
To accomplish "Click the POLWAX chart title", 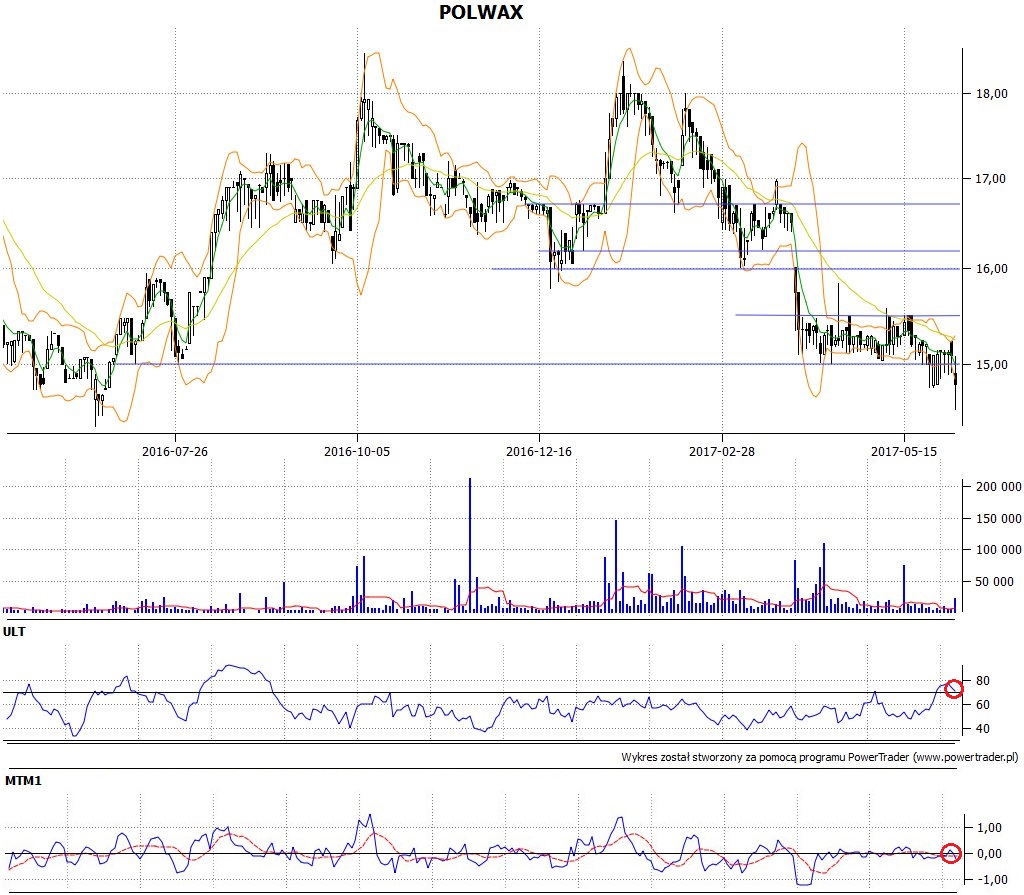I will [x=481, y=12].
